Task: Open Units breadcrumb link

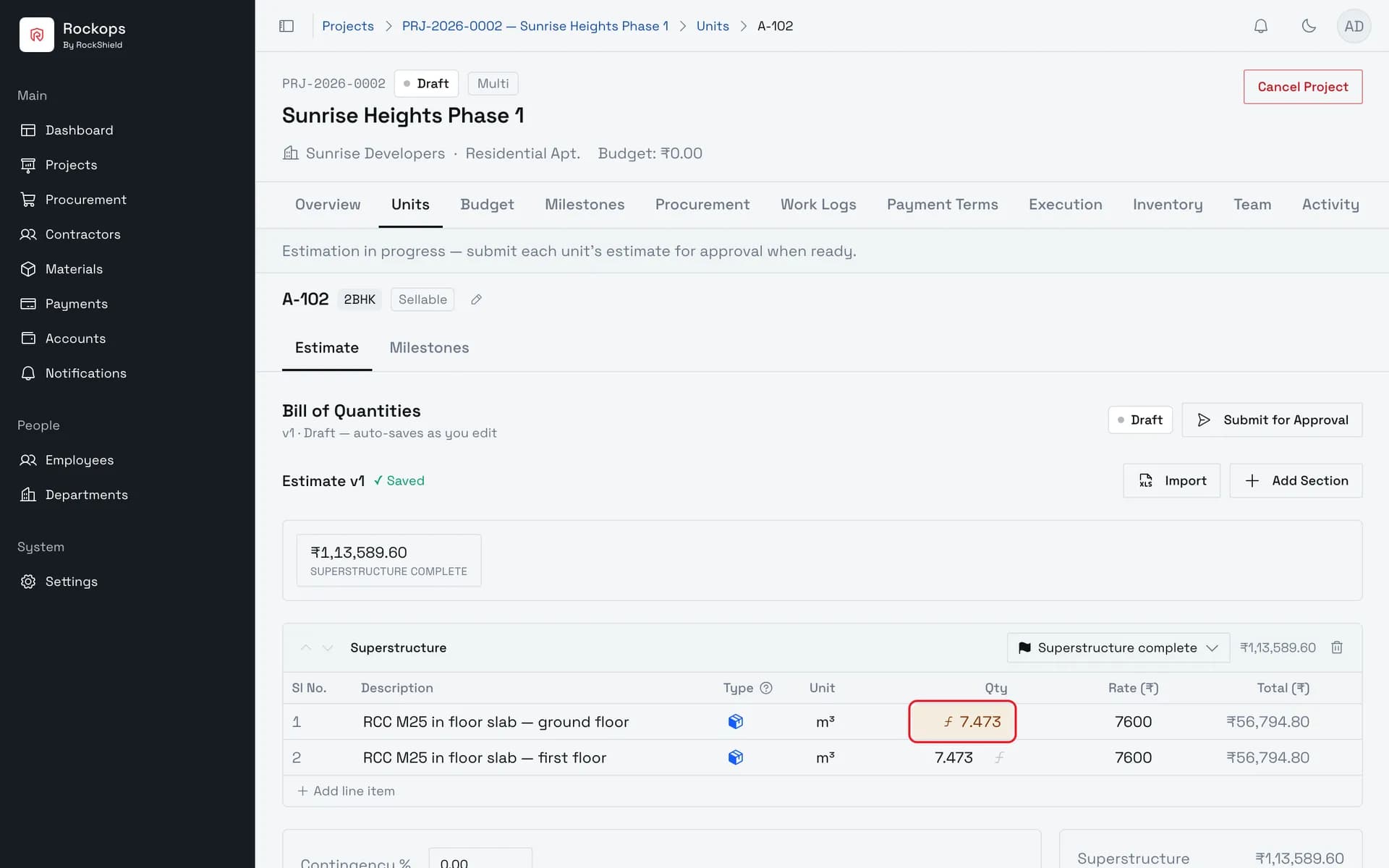Action: coord(713,26)
